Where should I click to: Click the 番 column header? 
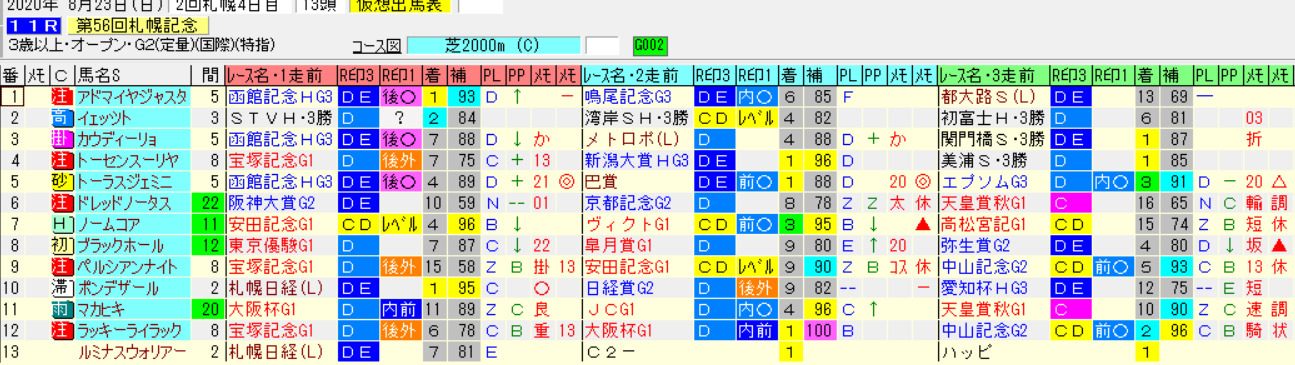click(x=12, y=75)
